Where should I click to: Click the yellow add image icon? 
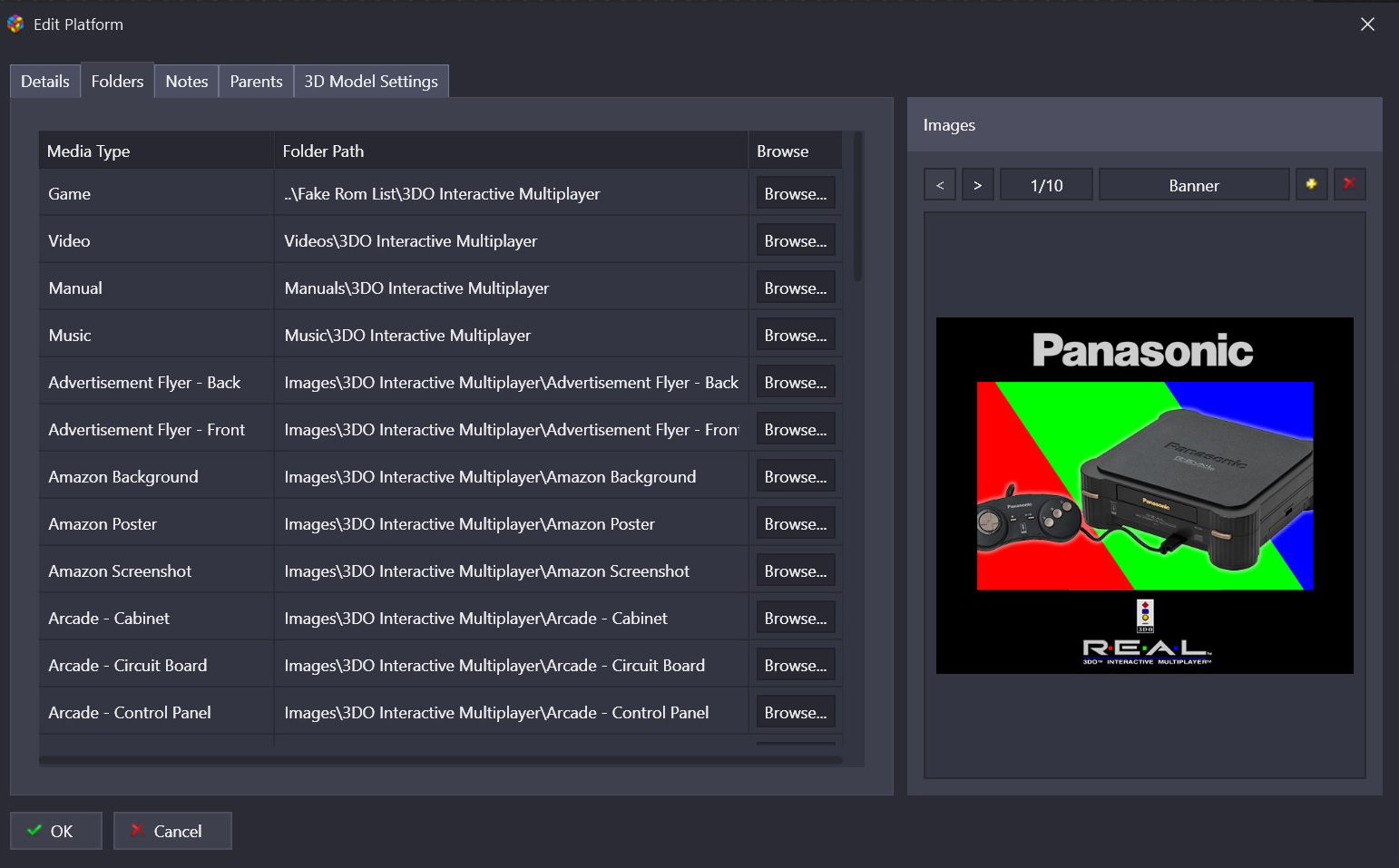point(1311,184)
